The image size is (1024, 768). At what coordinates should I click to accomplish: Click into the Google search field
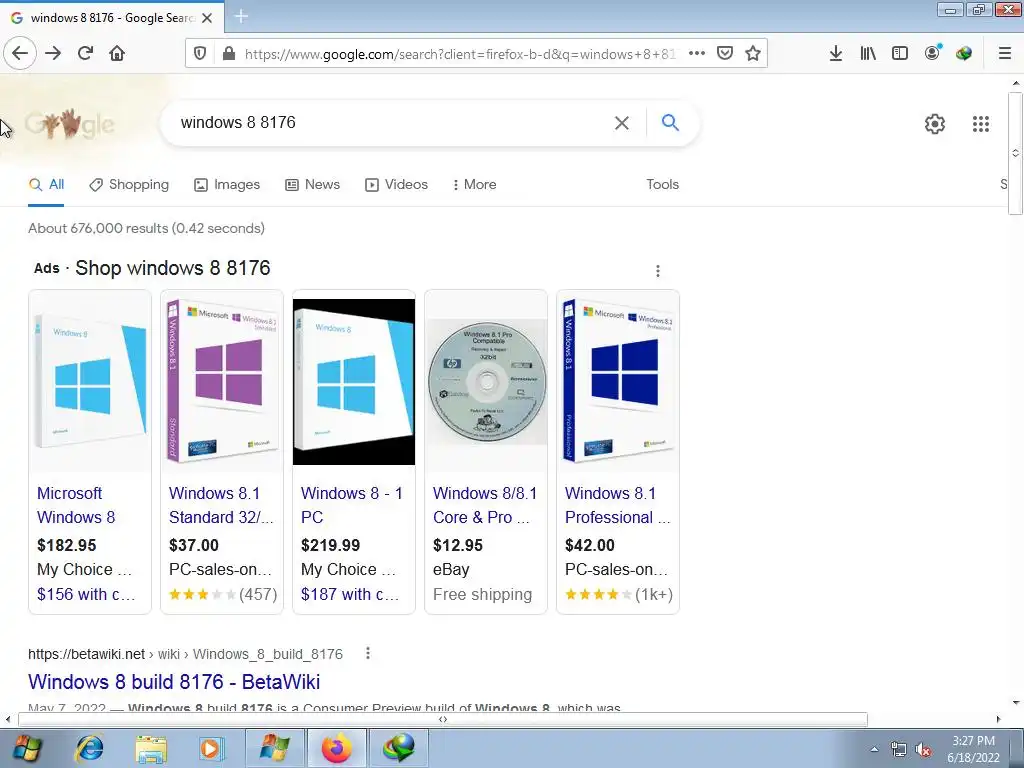(392, 123)
